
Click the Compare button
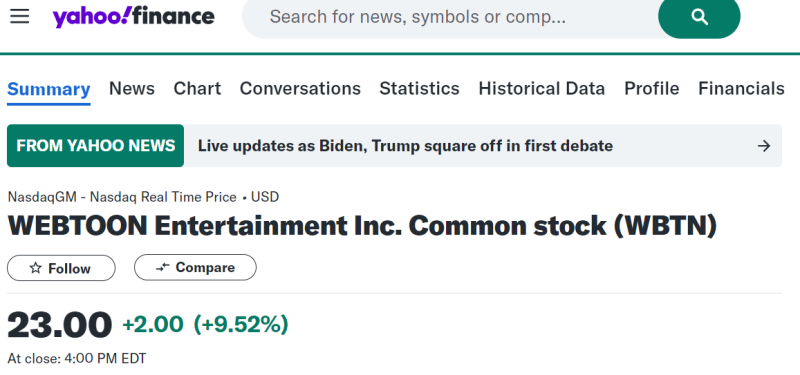tap(195, 267)
